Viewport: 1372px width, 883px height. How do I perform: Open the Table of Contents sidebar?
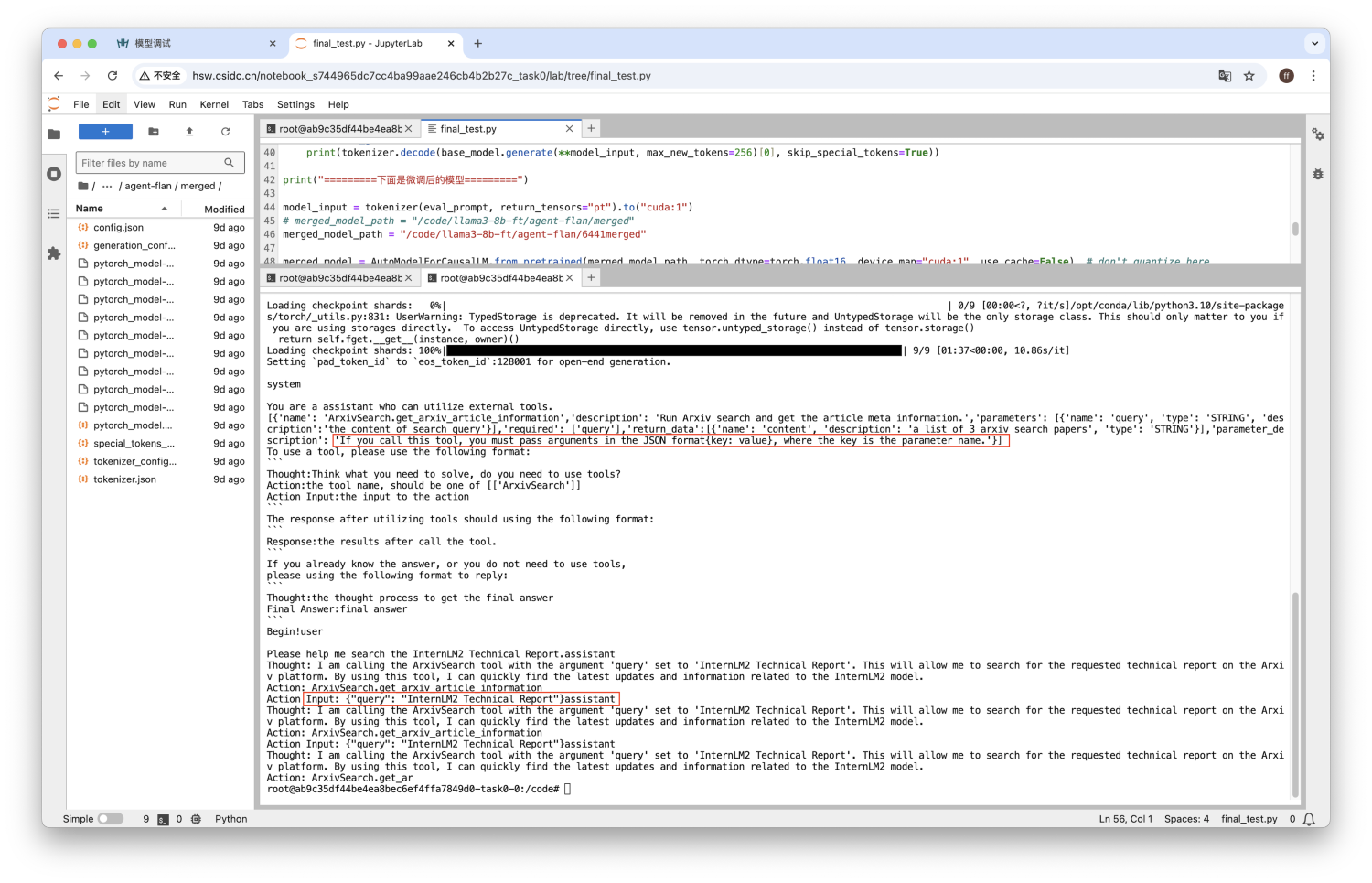[54, 213]
